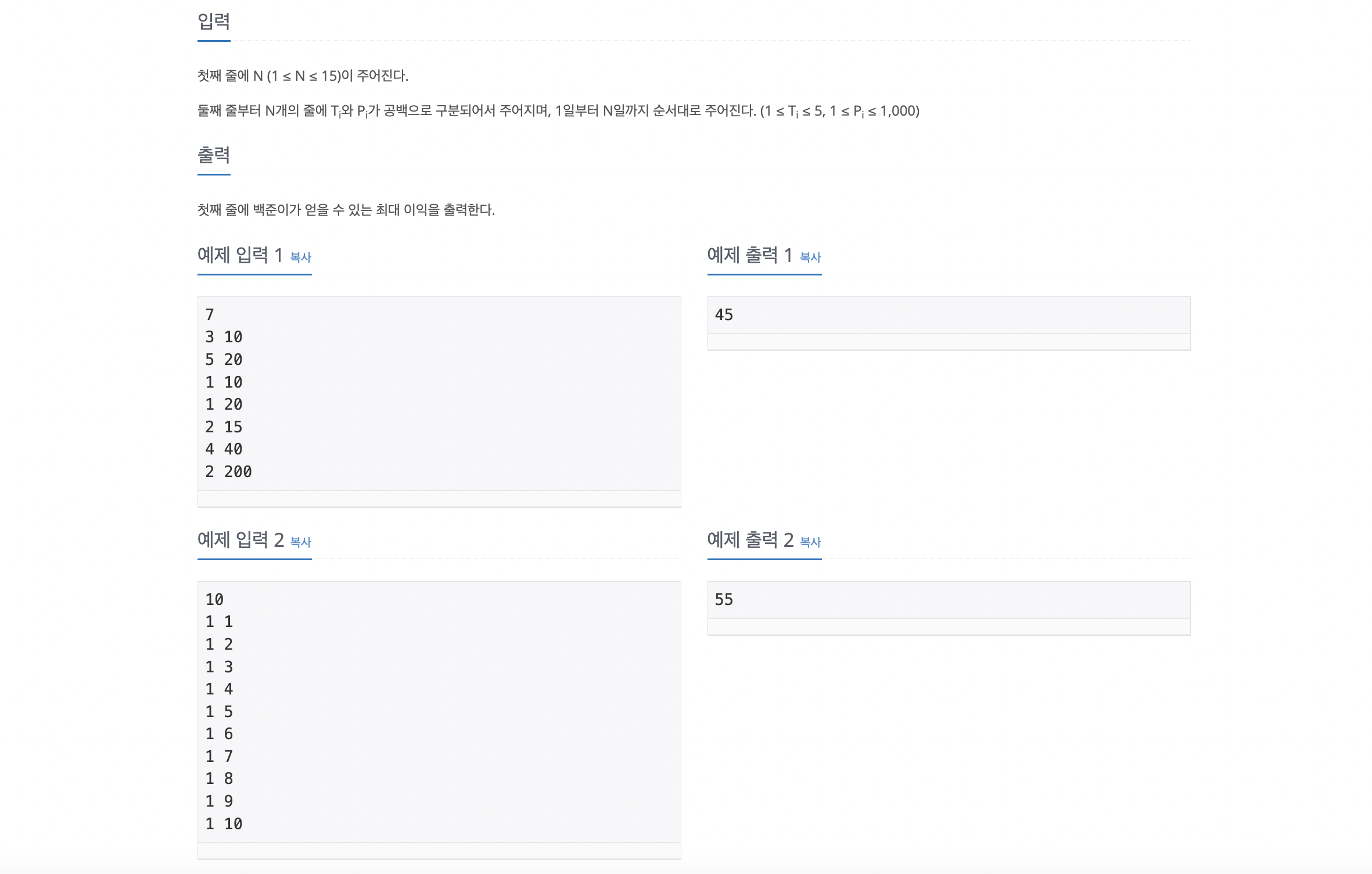Copy sample input 2 via 복사 link
This screenshot has width=1372, height=874.
tap(300, 542)
